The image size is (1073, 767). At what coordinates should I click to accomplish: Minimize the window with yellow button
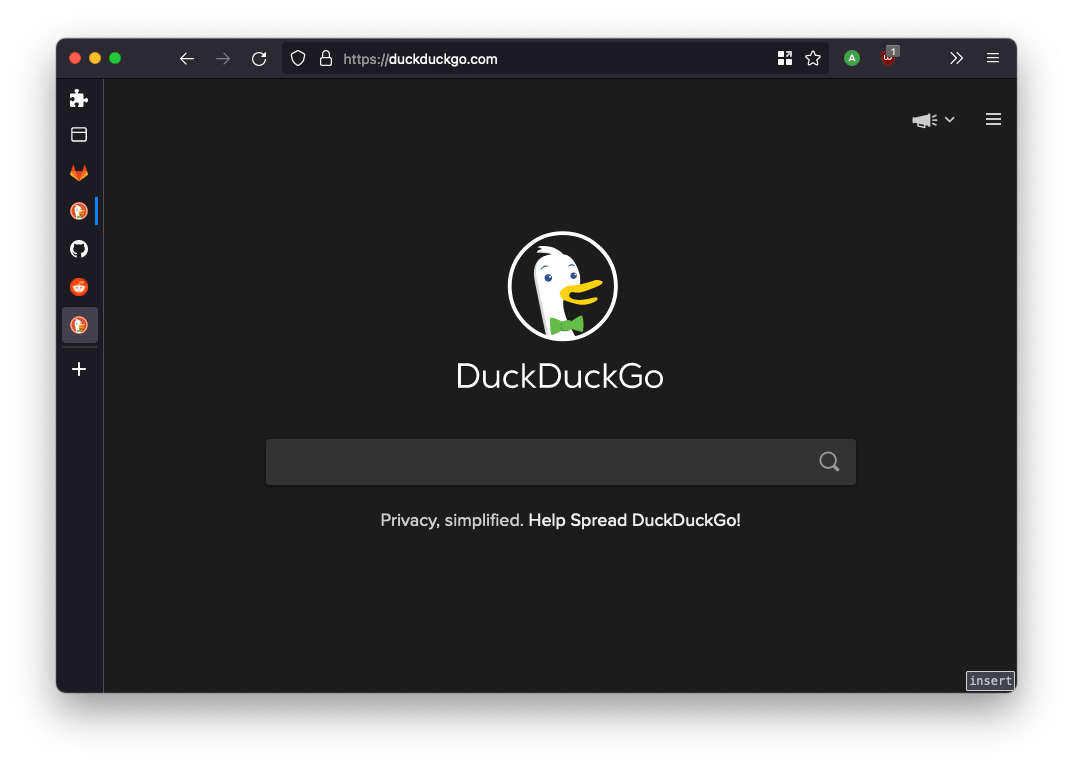[x=95, y=58]
